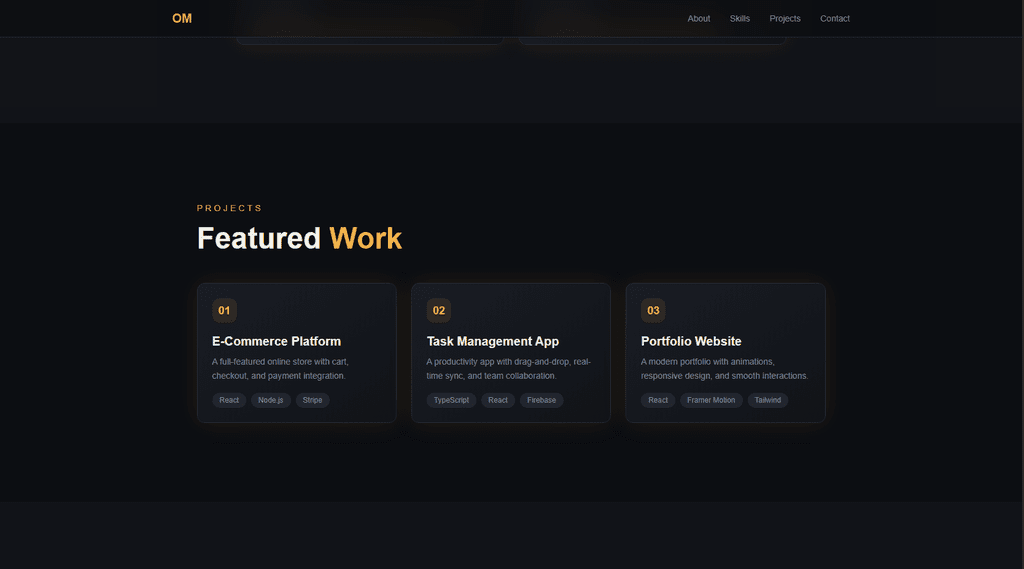The height and width of the screenshot is (569, 1024).
Task: Open the Portfolio Website project title
Action: pos(691,341)
